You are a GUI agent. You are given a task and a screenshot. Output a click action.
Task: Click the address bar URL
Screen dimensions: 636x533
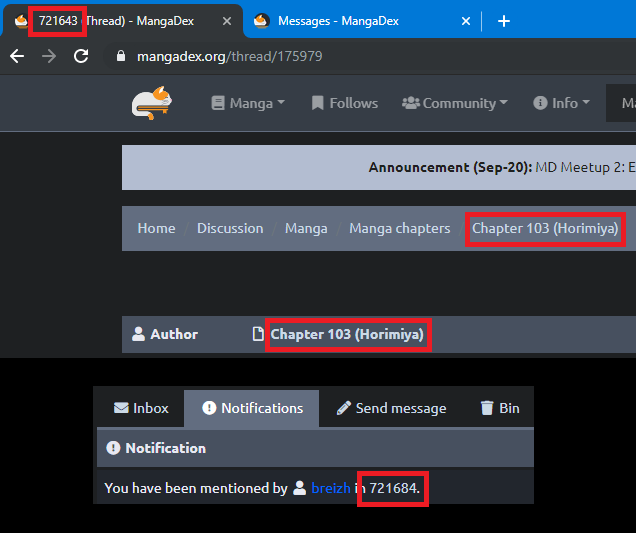(x=230, y=56)
